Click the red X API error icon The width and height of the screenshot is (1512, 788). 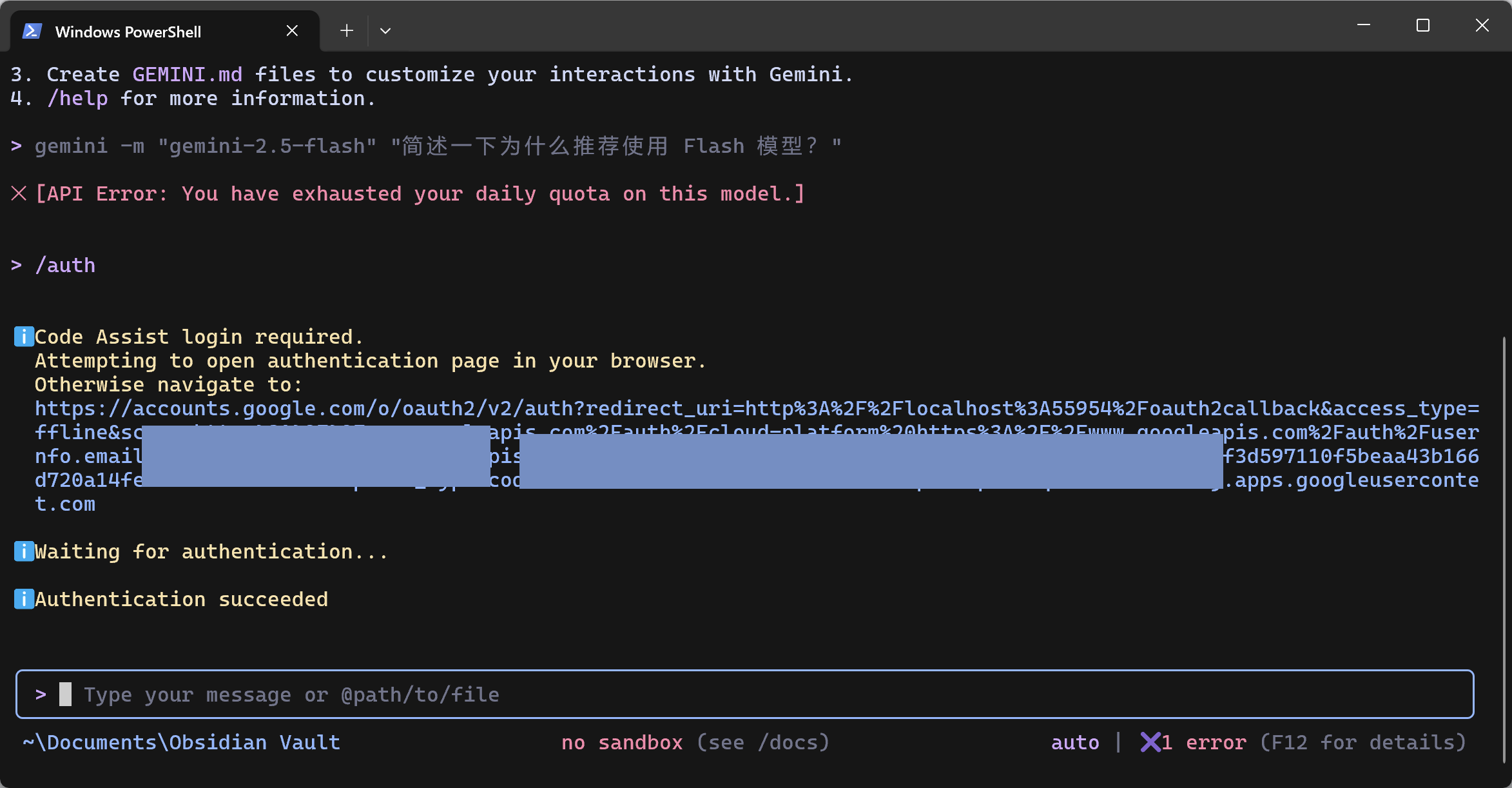pyautogui.click(x=19, y=193)
